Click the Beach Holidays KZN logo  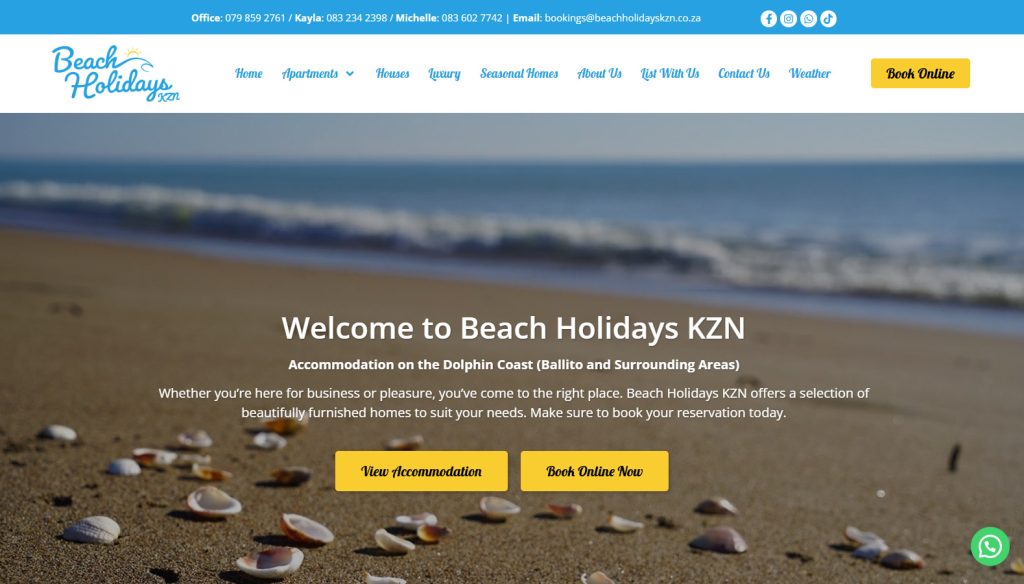[116, 74]
